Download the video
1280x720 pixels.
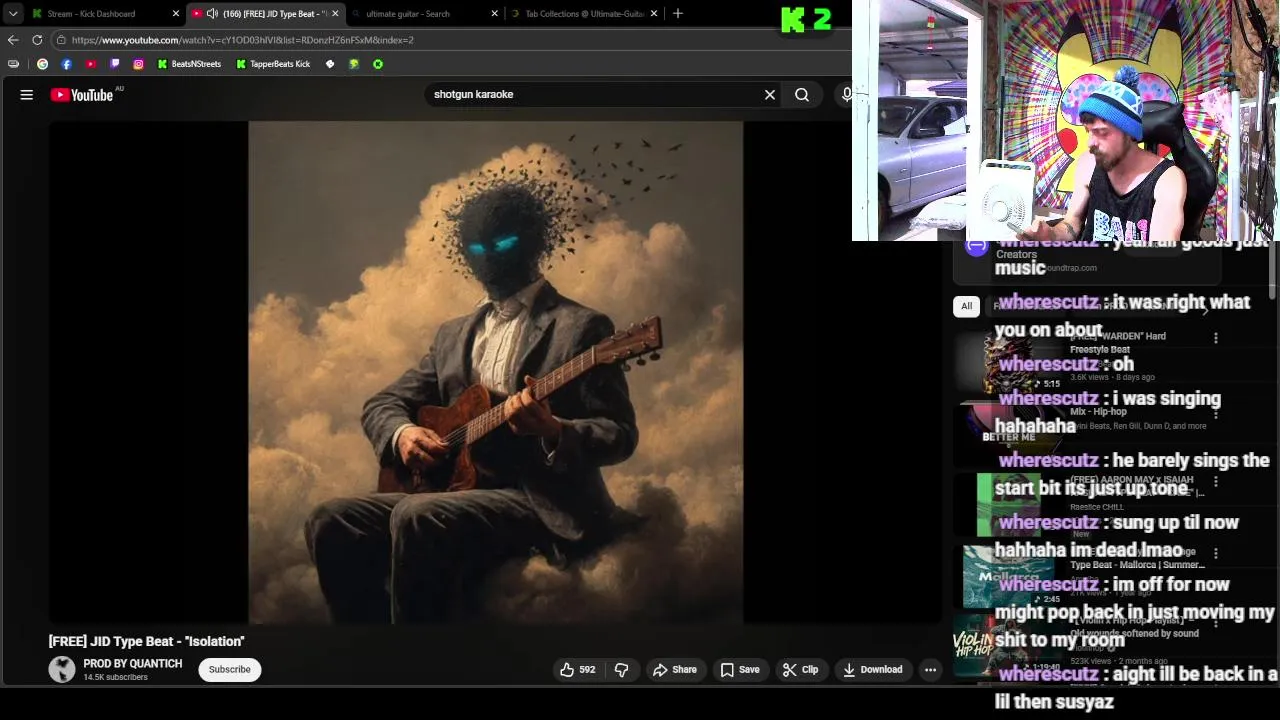click(x=873, y=670)
